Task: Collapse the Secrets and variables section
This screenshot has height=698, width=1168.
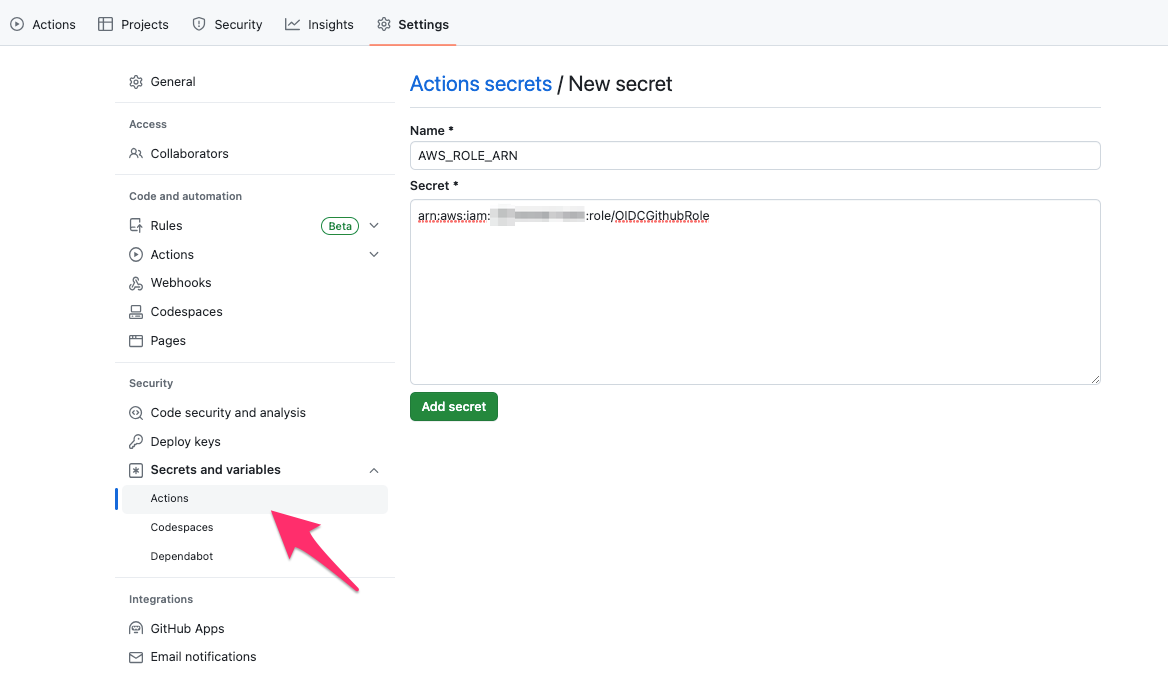Action: pos(374,470)
